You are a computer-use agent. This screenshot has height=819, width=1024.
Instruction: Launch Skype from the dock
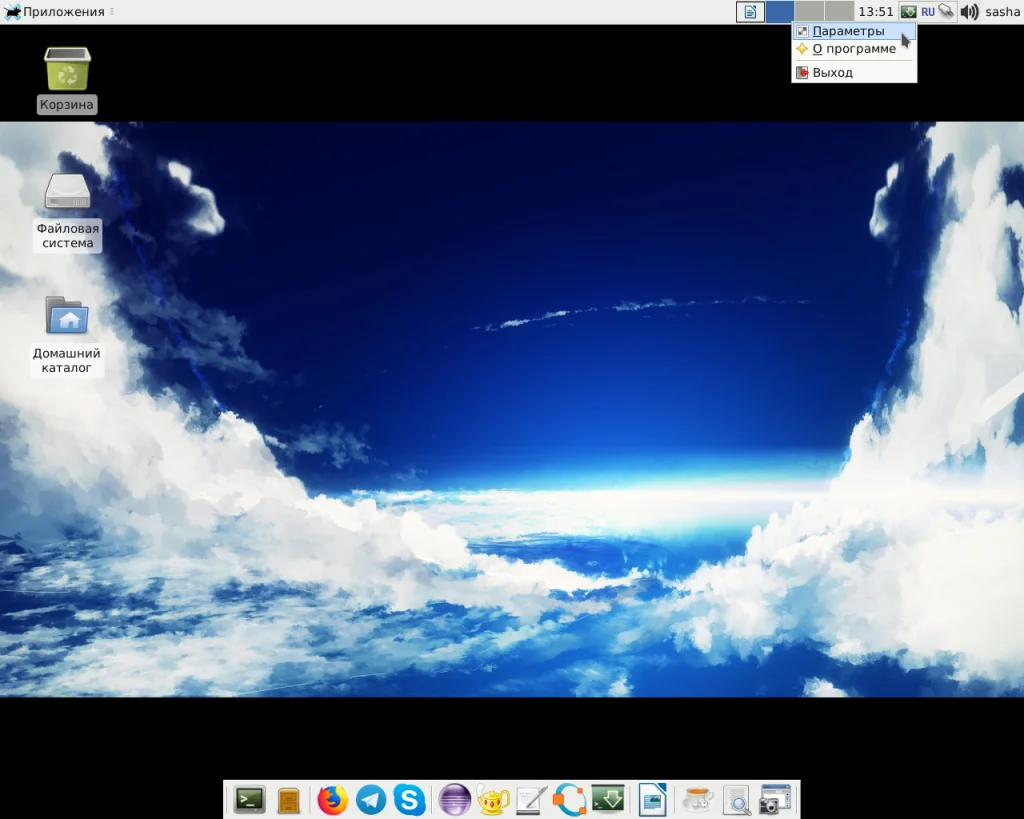point(409,800)
